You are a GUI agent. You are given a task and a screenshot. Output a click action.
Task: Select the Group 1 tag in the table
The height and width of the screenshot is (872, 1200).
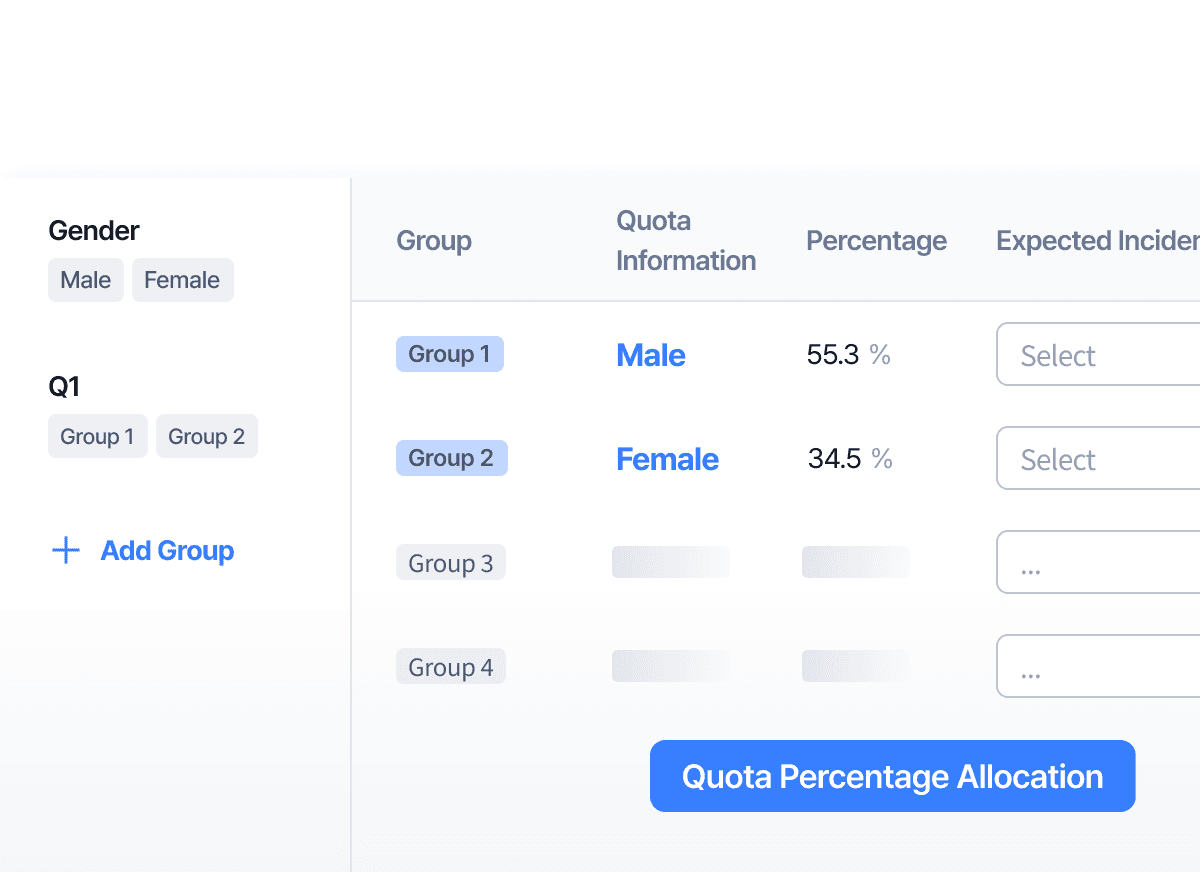tap(450, 354)
